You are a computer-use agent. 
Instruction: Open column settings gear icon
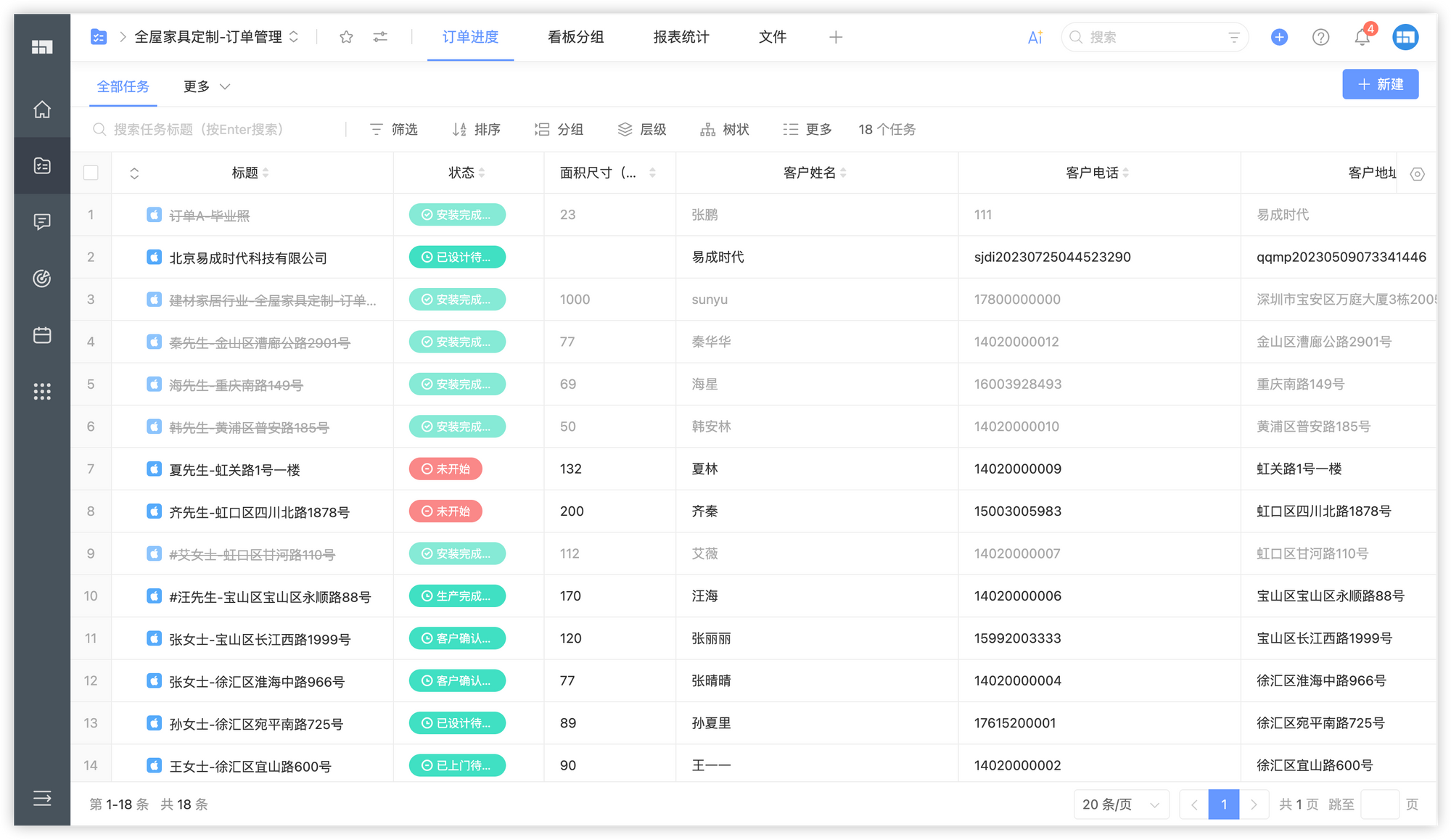point(1417,174)
